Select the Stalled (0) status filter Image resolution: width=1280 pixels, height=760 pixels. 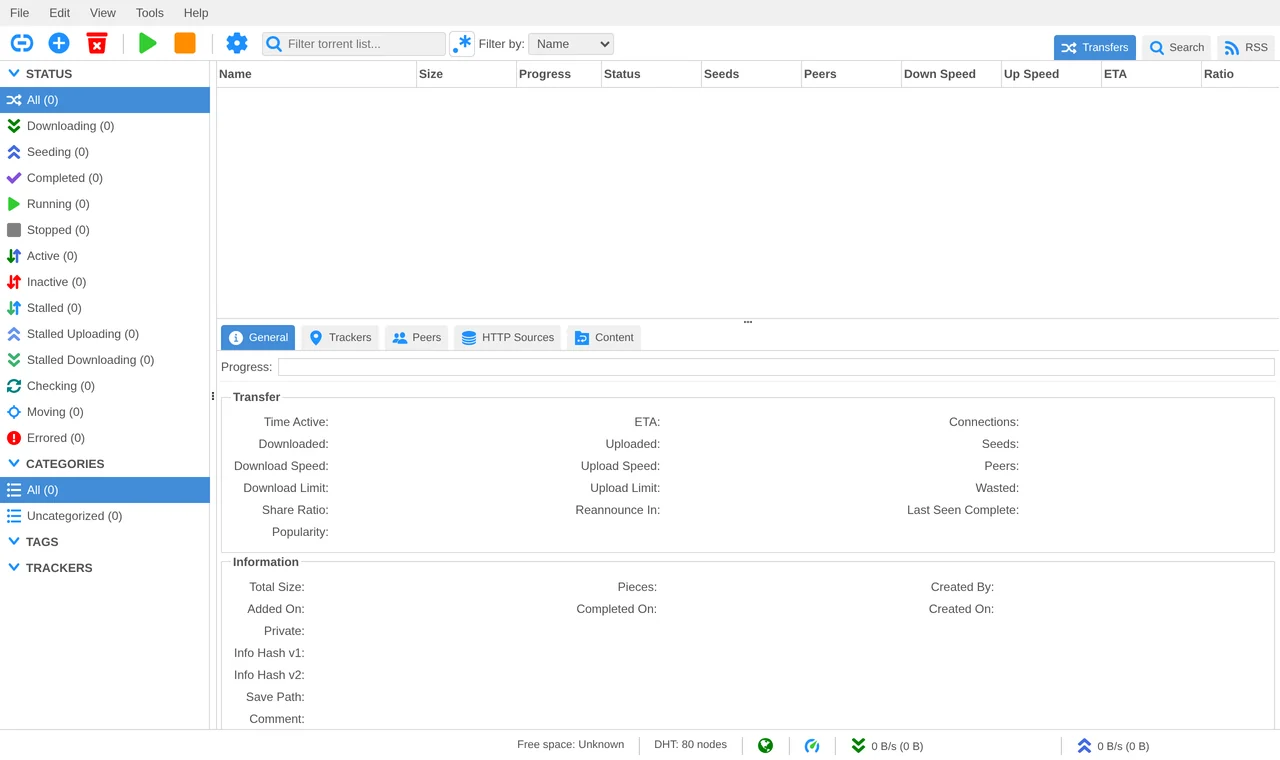105,308
